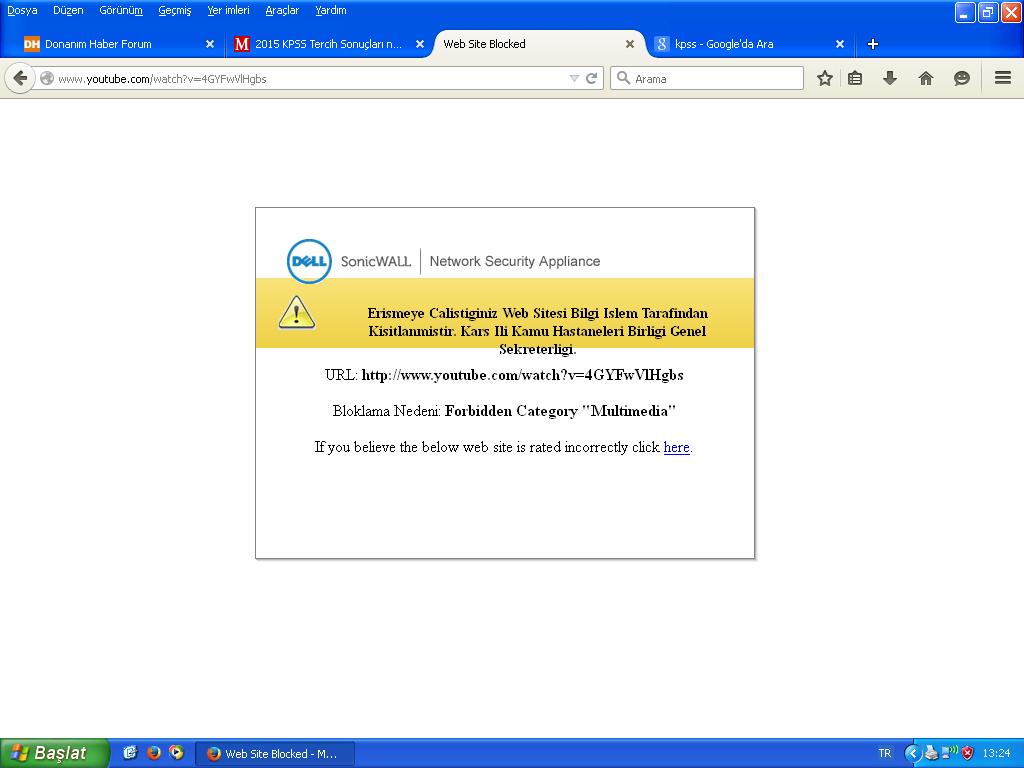Show bookmarks list icon

[855, 79]
